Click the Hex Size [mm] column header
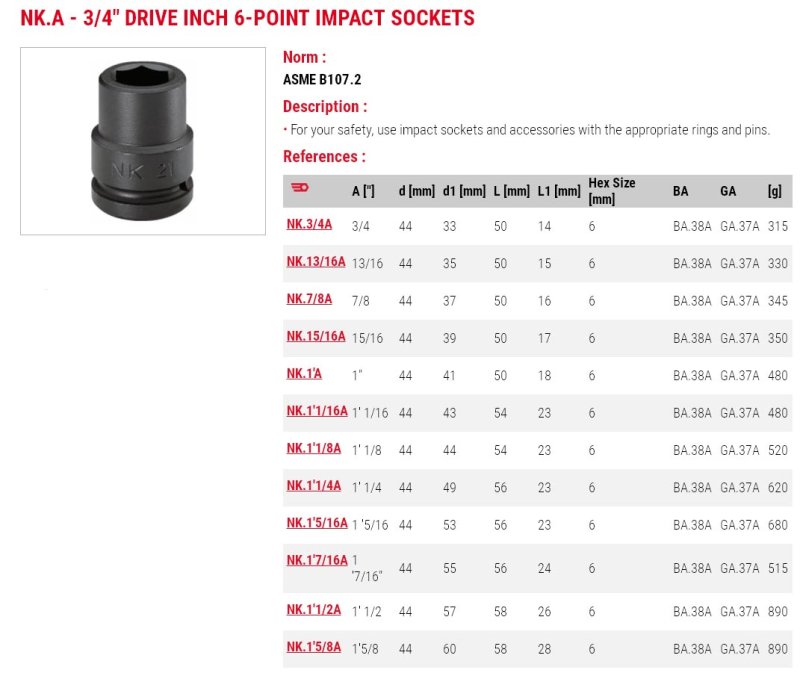Viewport: 800px width, 673px height. [612, 191]
